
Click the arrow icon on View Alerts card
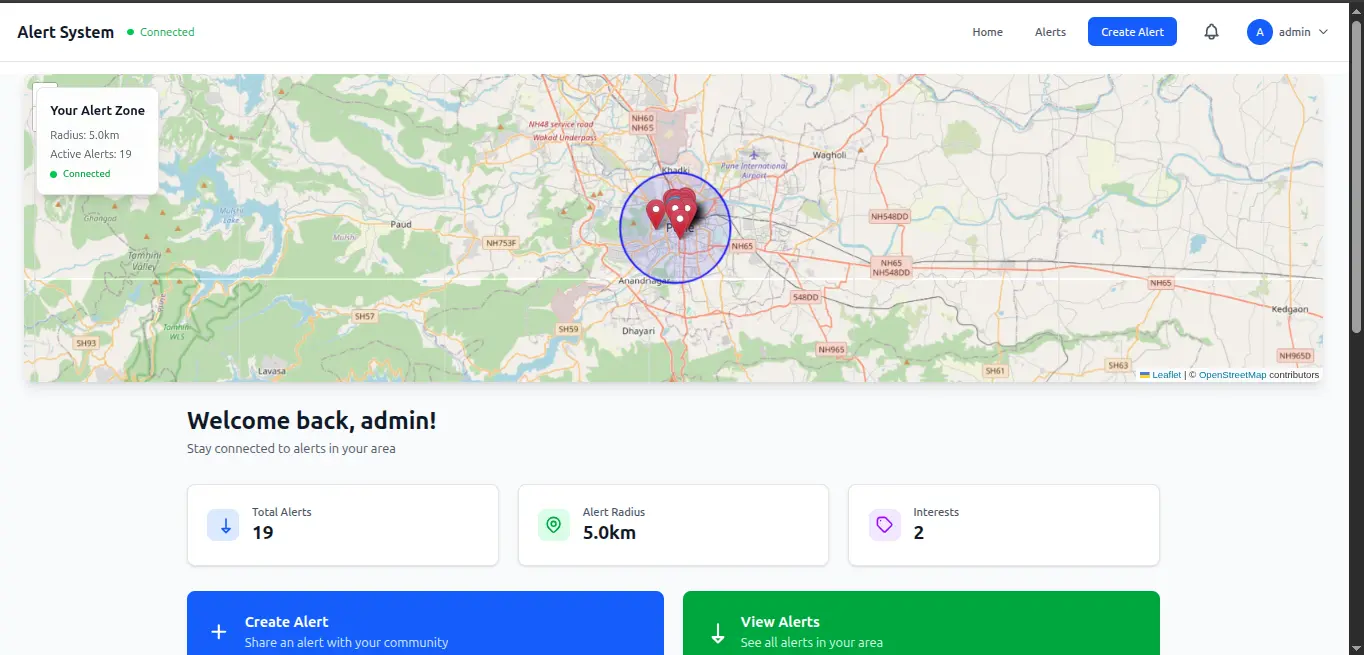coord(717,632)
